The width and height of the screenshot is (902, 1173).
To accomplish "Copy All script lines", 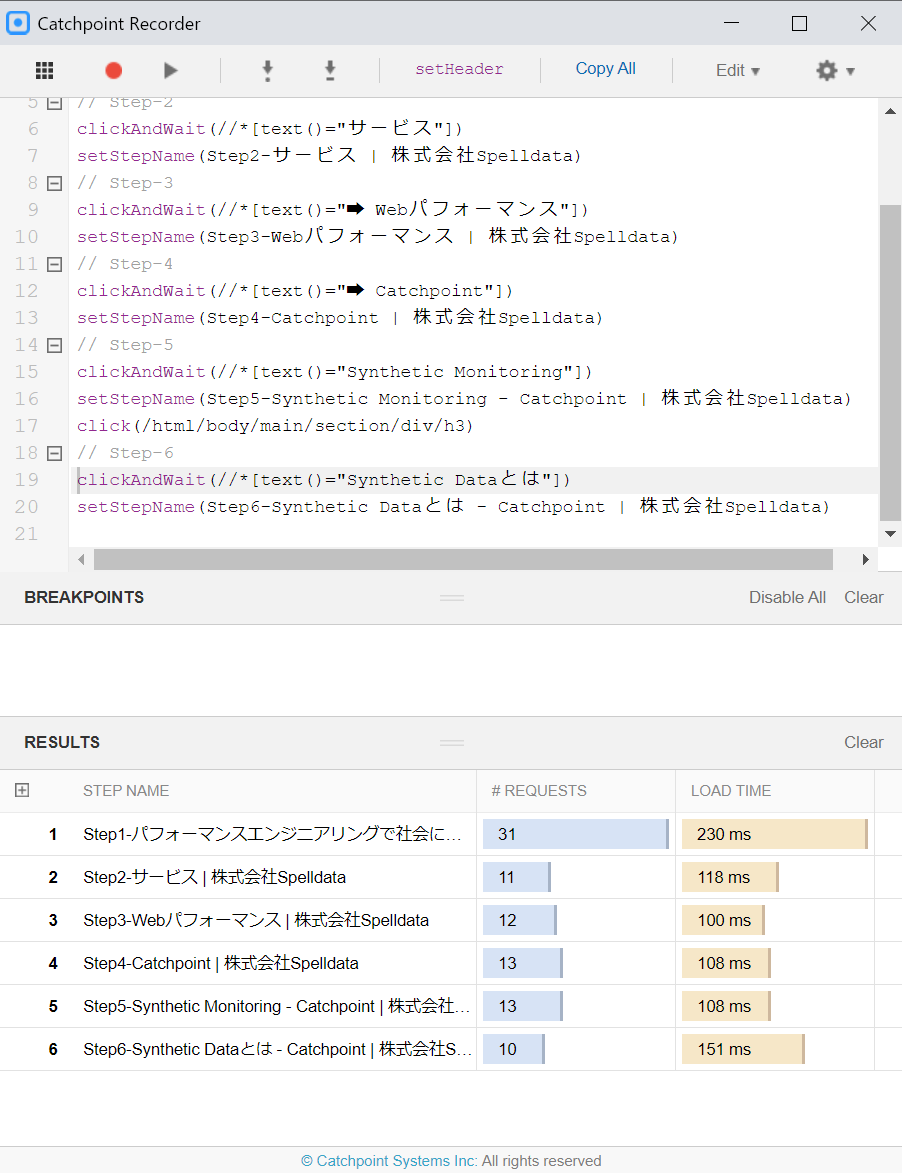I will coord(605,69).
